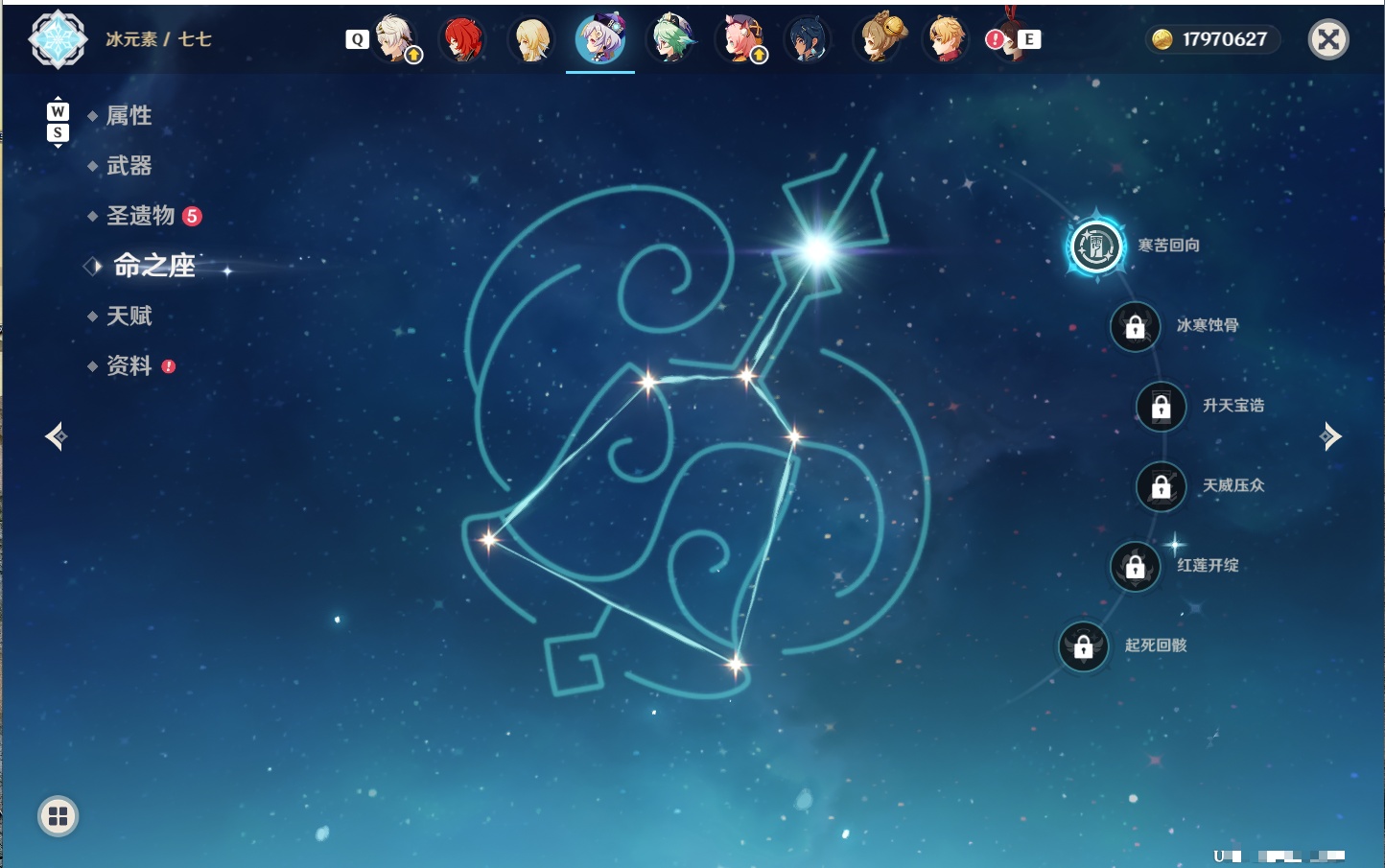The width and height of the screenshot is (1385, 868).
Task: Go to next character with right arrow
Action: (x=1330, y=436)
